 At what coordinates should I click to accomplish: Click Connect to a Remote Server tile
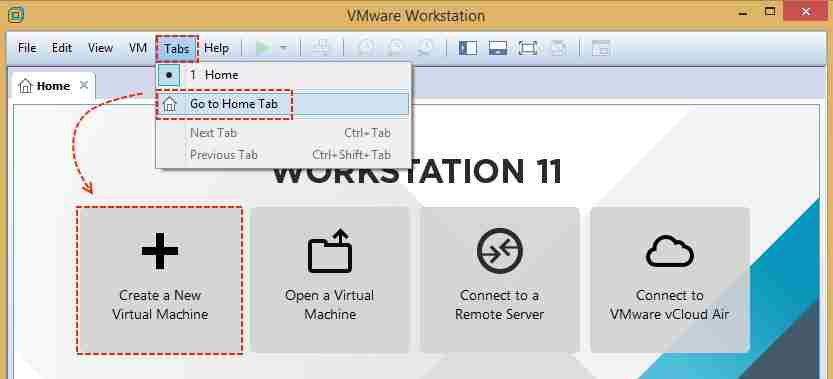coord(500,280)
